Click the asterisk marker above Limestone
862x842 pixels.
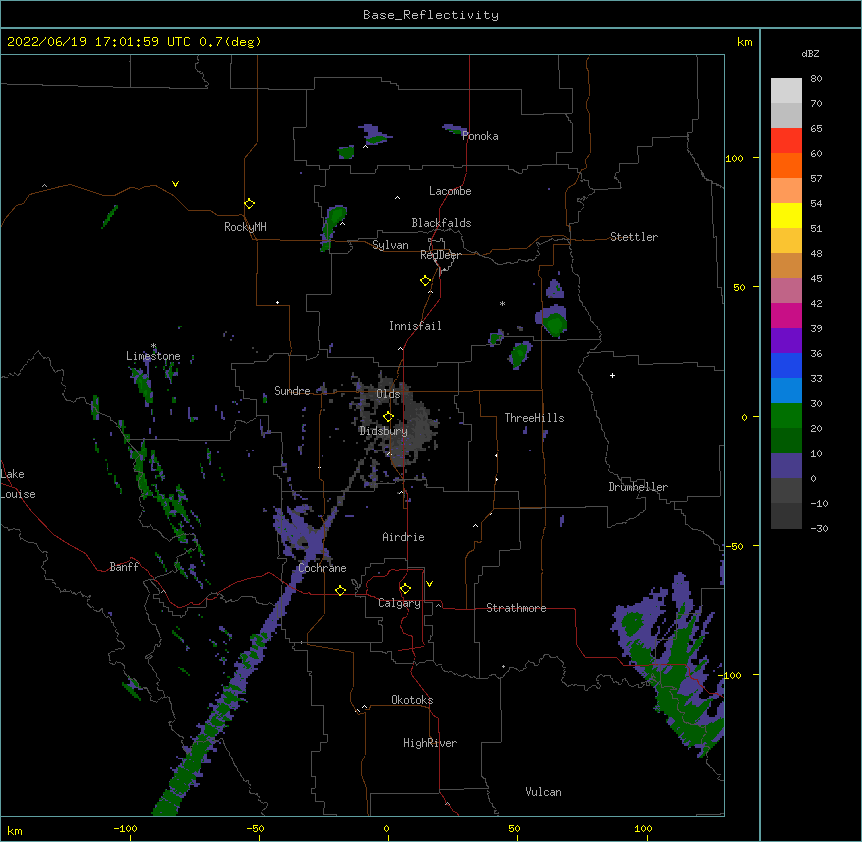click(153, 346)
